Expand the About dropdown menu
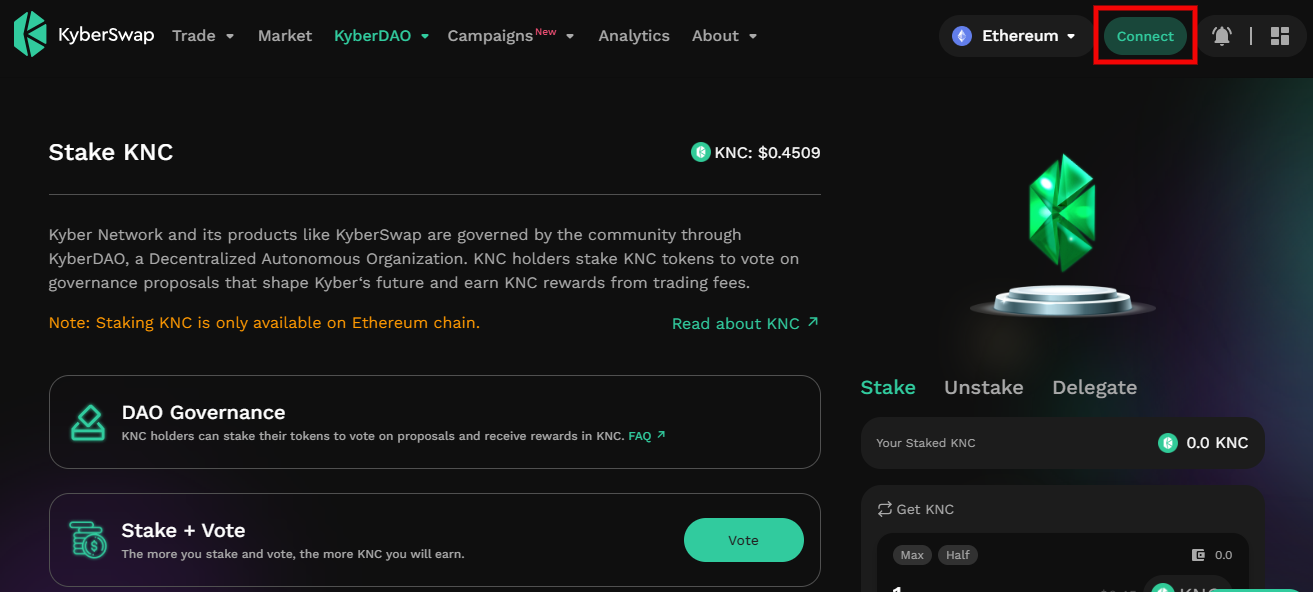Screen dimensions: 1313x592 [724, 36]
